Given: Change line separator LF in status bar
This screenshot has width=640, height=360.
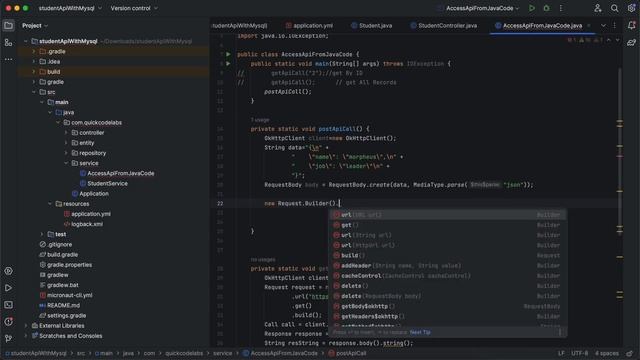Looking at the screenshot, I should click(561, 353).
